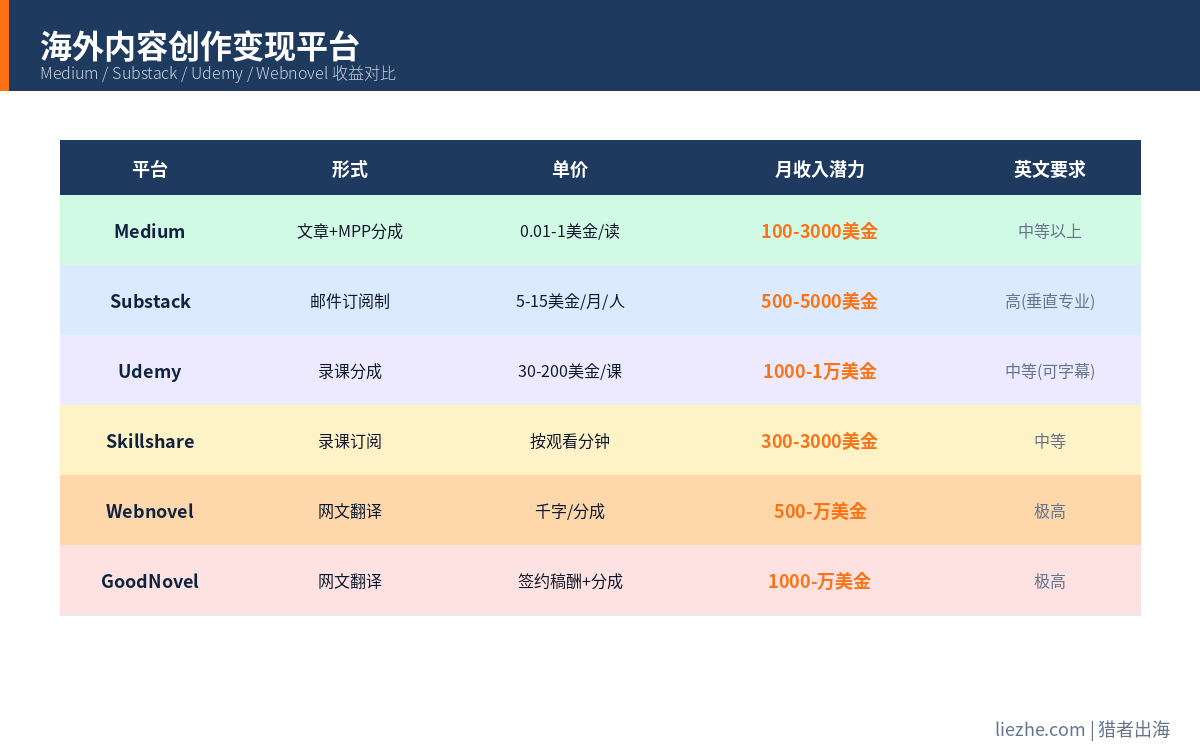
Task: Click the 形式 column header
Action: tap(350, 170)
